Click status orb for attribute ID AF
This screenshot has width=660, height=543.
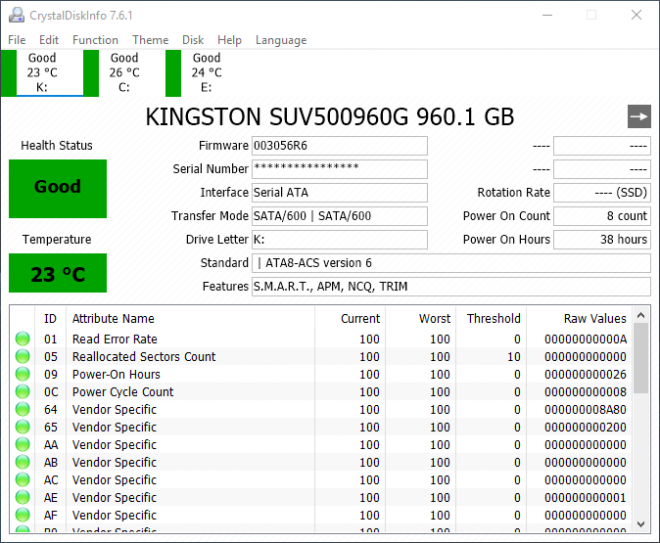point(22,515)
